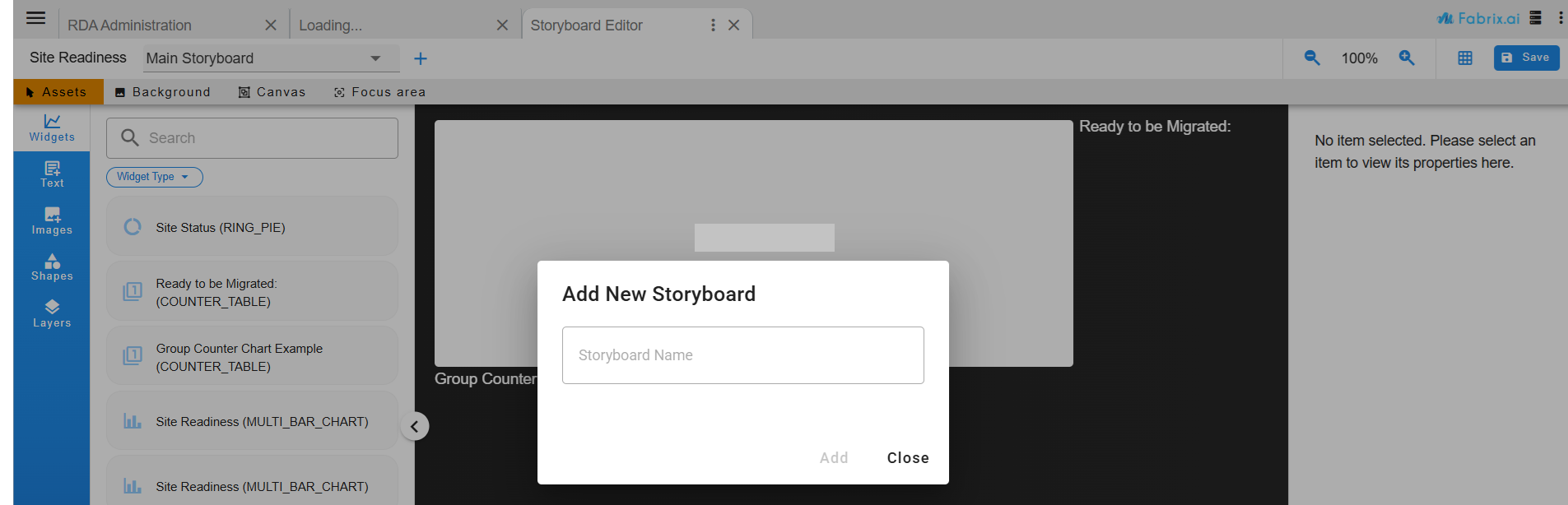Click the zoom in magnifier icon

(1407, 58)
